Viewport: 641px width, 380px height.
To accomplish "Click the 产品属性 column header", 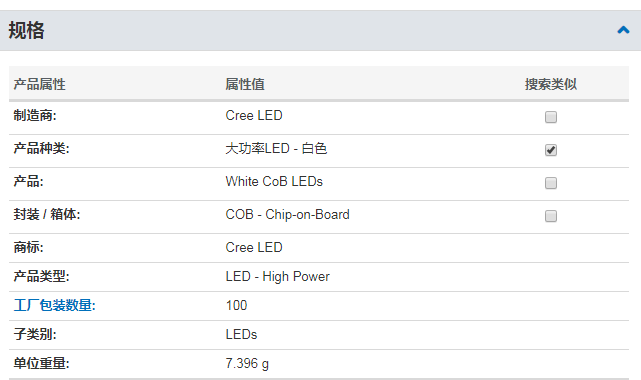I will (x=39, y=84).
